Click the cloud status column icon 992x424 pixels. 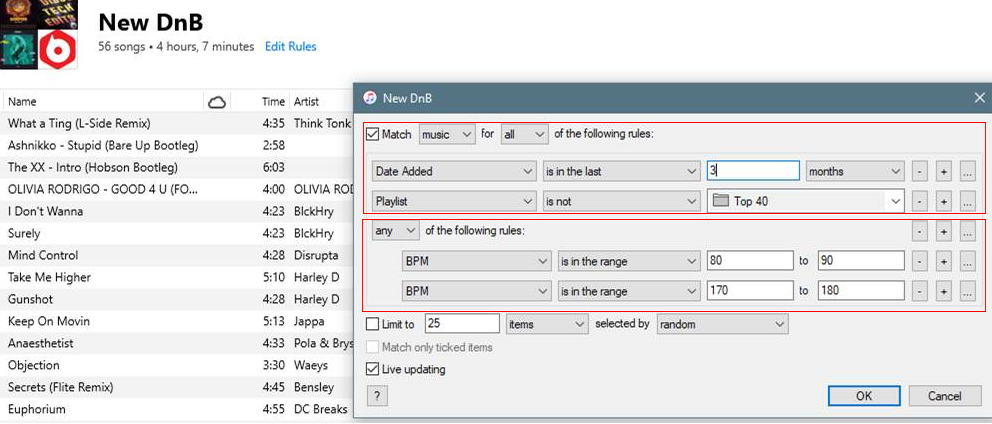(215, 101)
